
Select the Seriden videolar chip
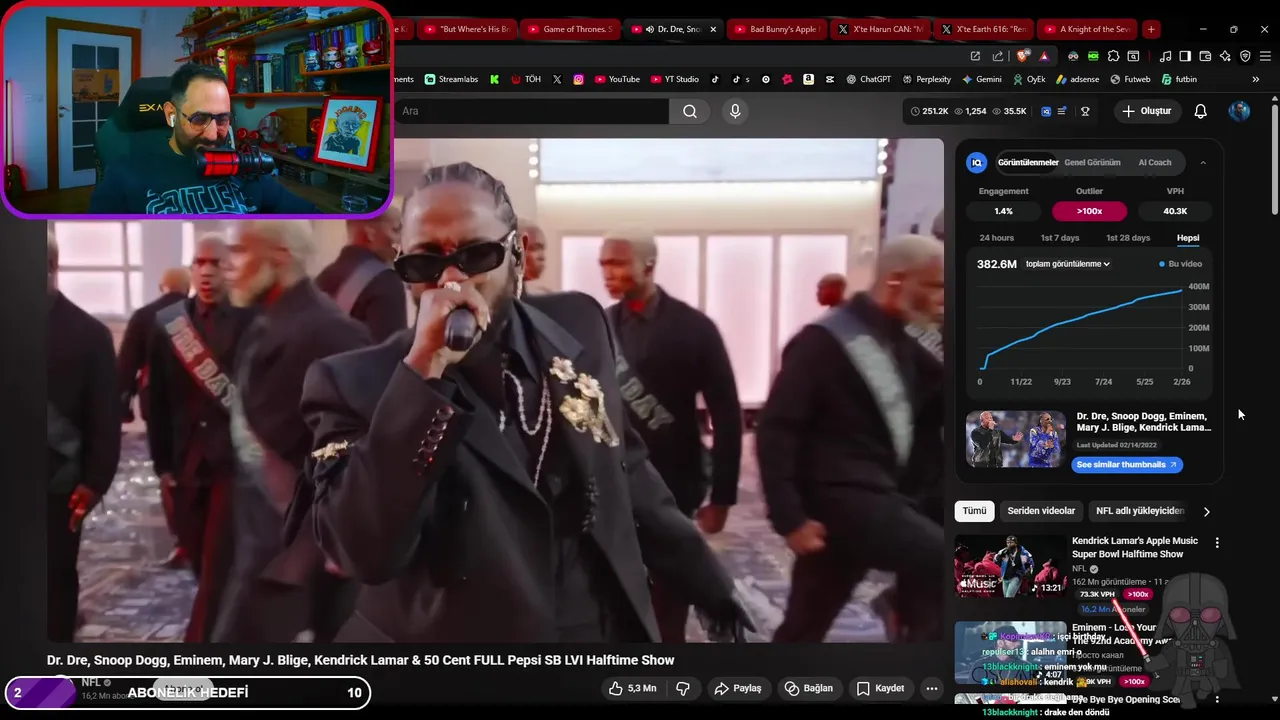(x=1041, y=511)
